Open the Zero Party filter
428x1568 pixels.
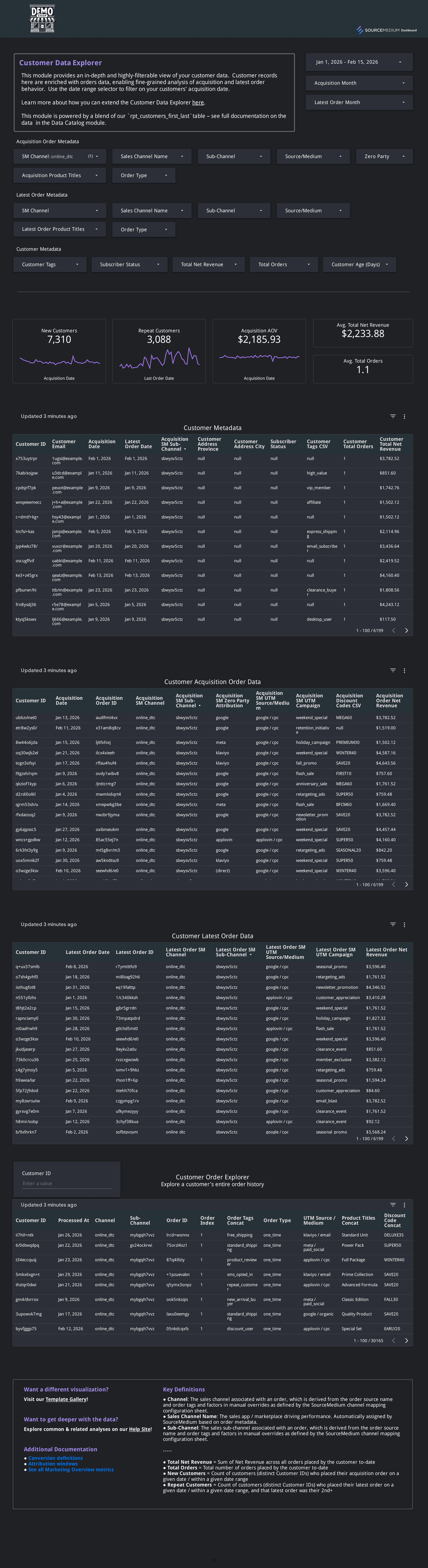(384, 156)
